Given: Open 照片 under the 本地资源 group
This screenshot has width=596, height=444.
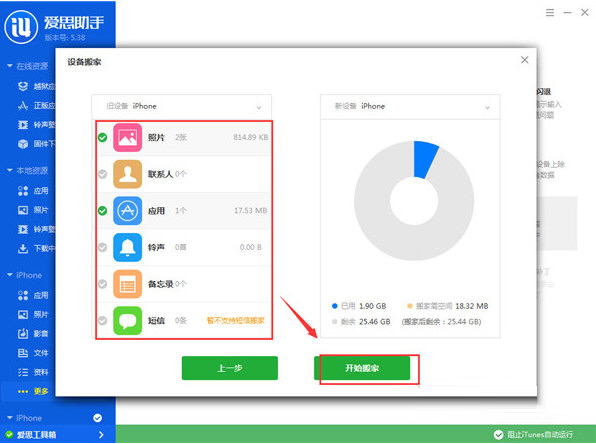Looking at the screenshot, I should pos(33,210).
